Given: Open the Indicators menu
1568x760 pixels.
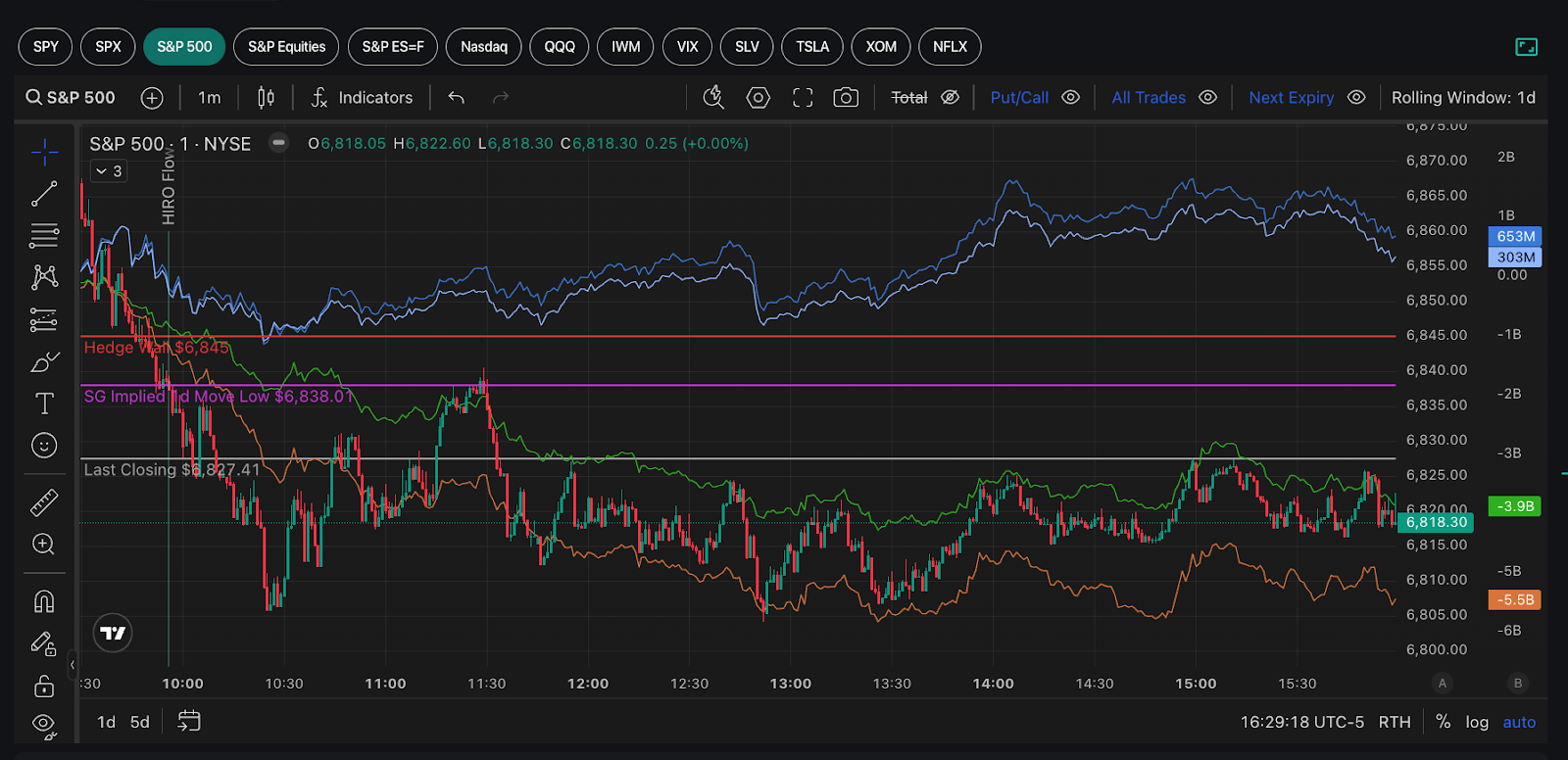Looking at the screenshot, I should click(362, 98).
